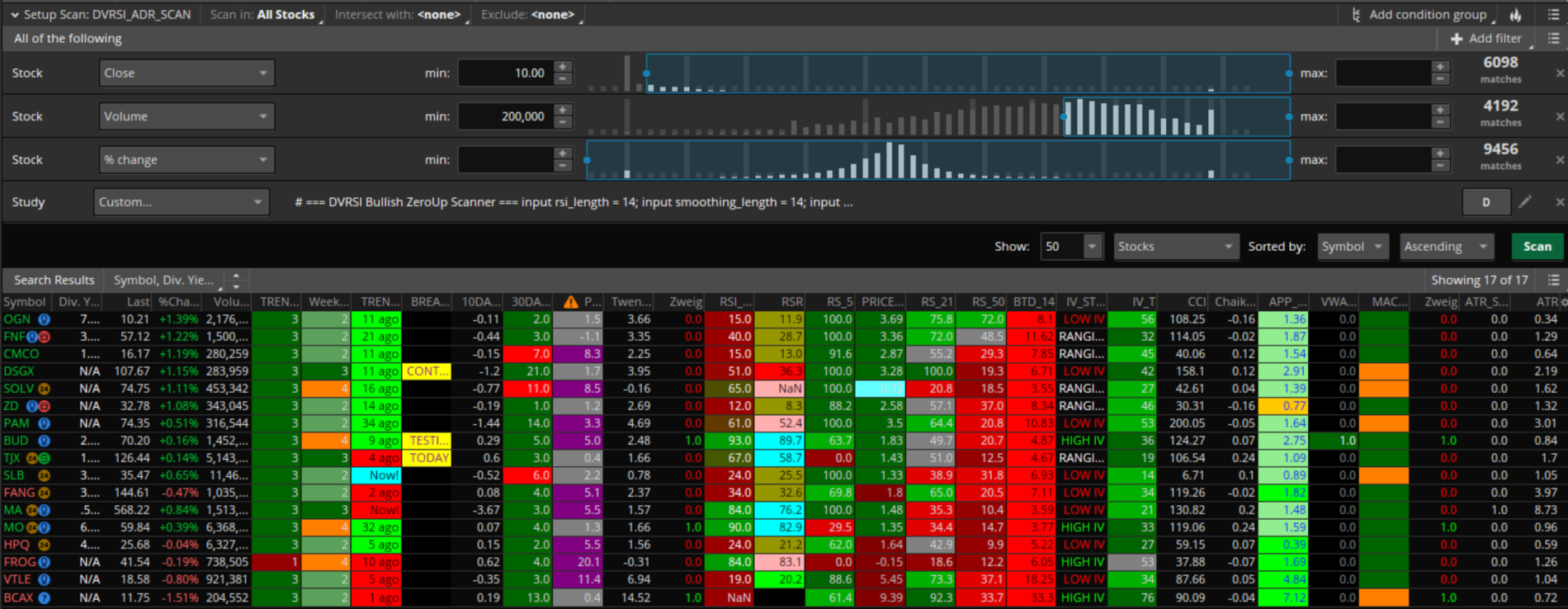Sort by the Last column header
This screenshot has width=1568, height=609.
(128, 302)
